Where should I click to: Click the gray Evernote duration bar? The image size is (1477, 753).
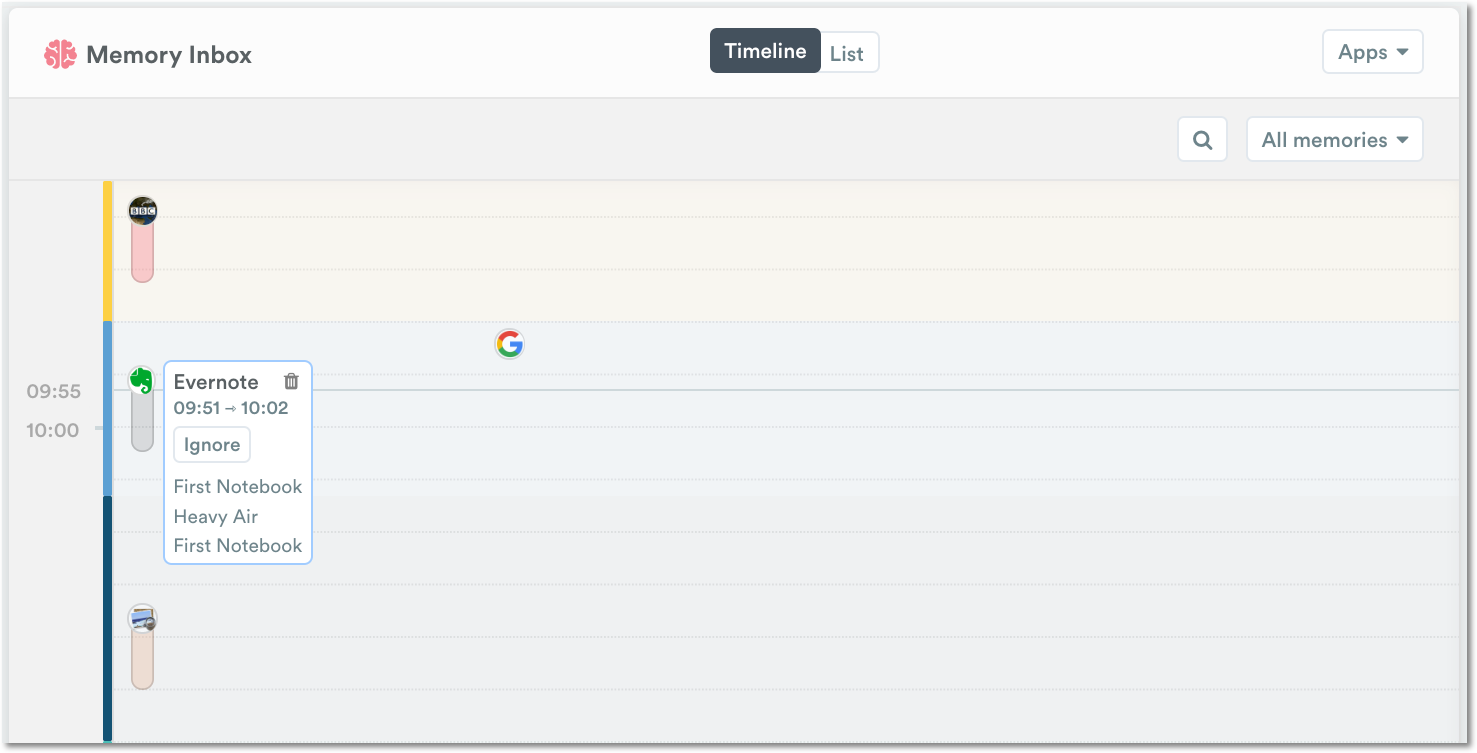142,421
